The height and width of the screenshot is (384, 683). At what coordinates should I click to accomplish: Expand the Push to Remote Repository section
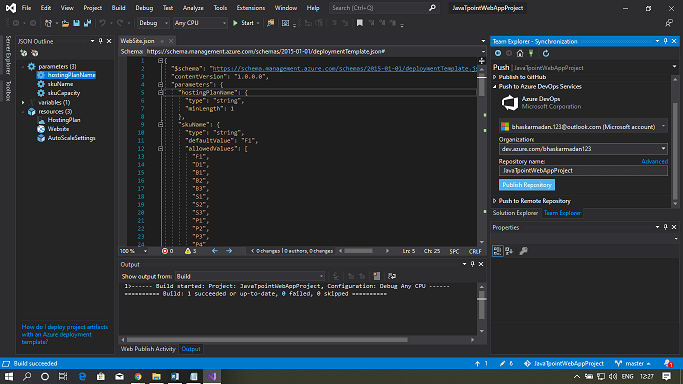click(x=495, y=201)
